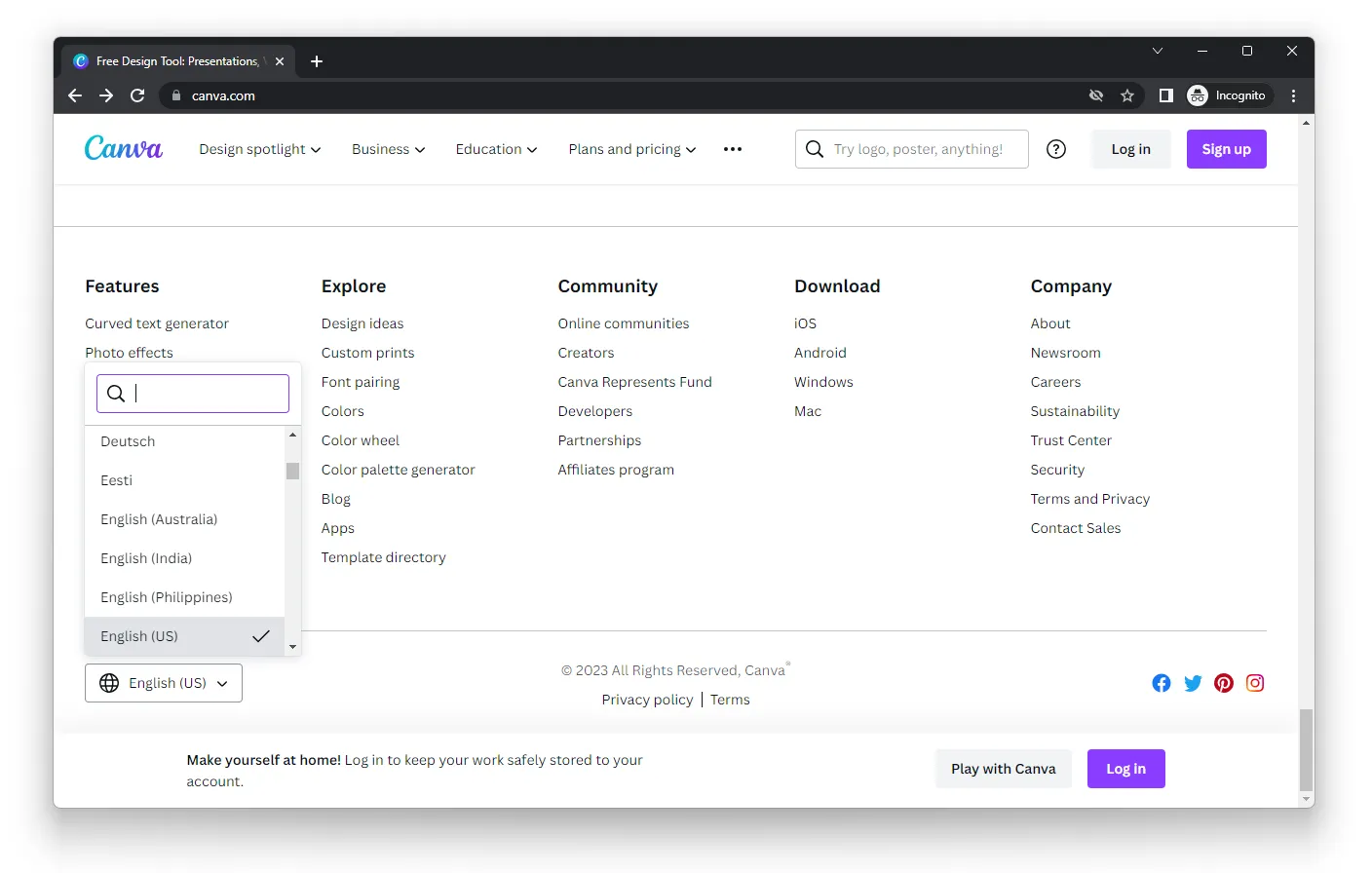Open the Canva Represents Fund link
1372x873 pixels.
coord(635,382)
